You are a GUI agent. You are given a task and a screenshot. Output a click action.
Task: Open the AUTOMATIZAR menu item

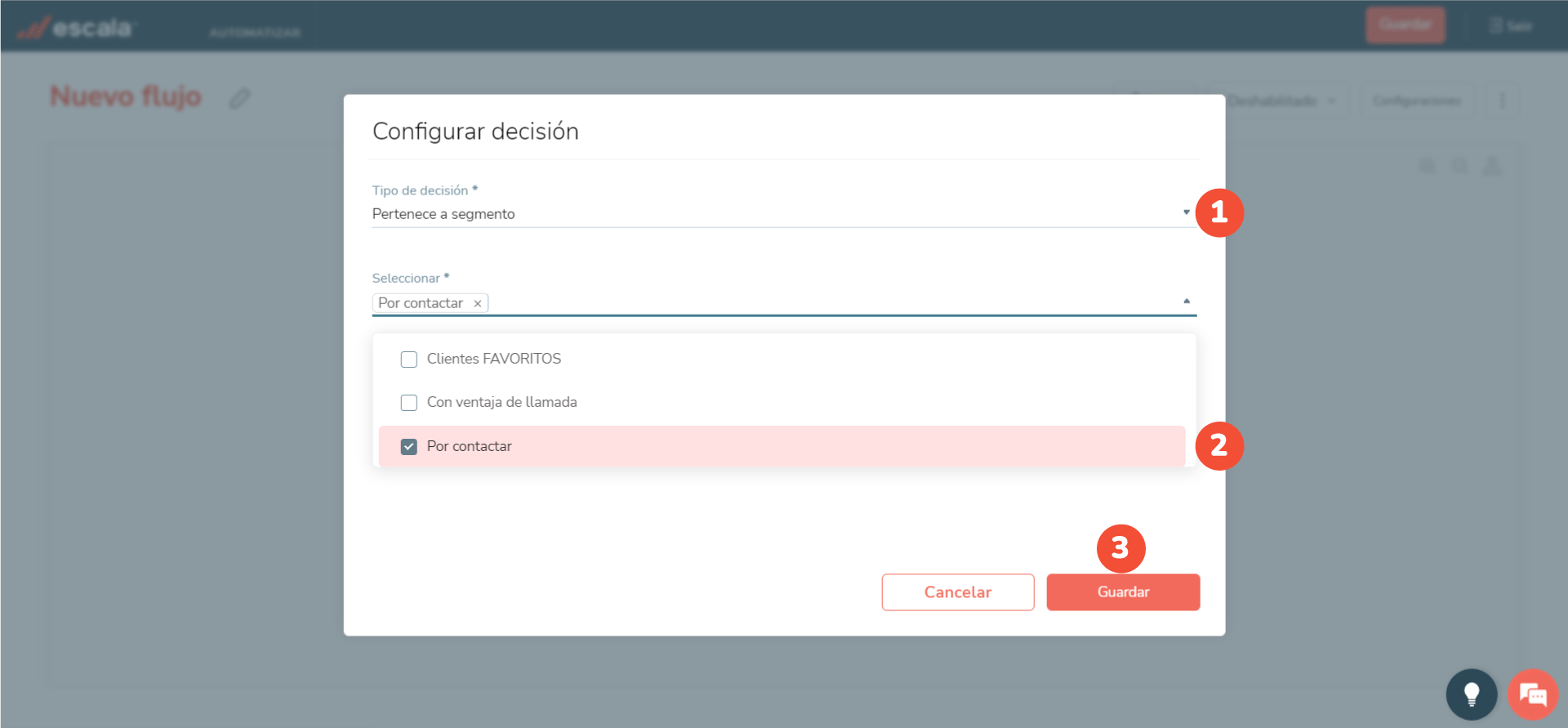[x=255, y=33]
